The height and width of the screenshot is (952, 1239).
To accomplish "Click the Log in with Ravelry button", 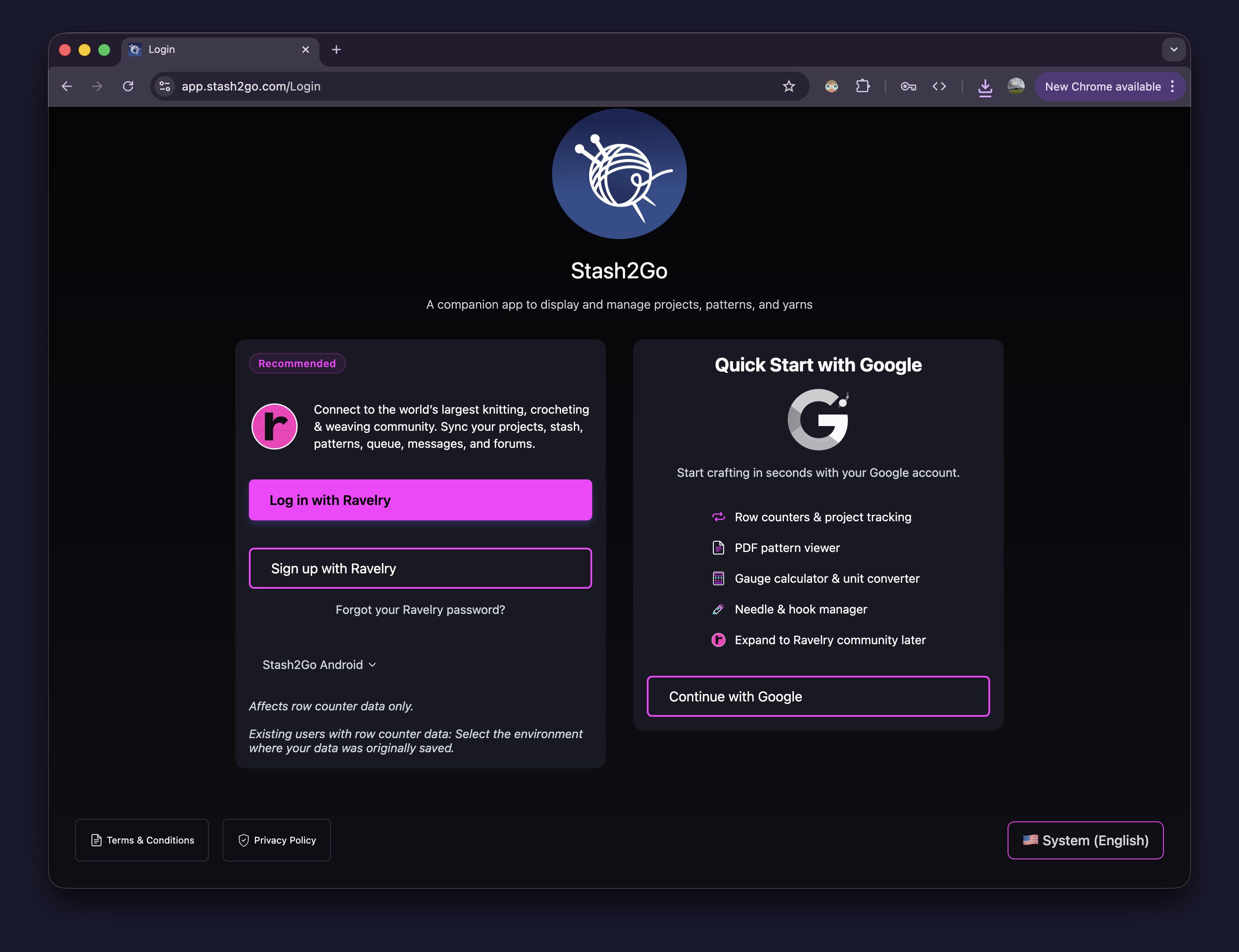I will (419, 500).
